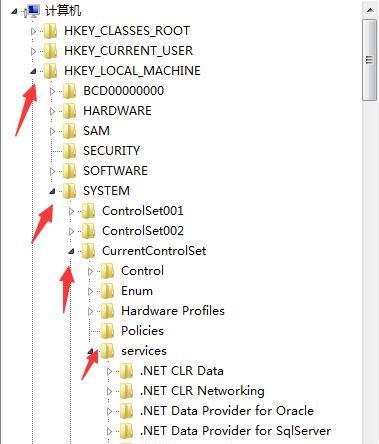Select the ControlSet002 label
The width and height of the screenshot is (379, 444).
143,231
